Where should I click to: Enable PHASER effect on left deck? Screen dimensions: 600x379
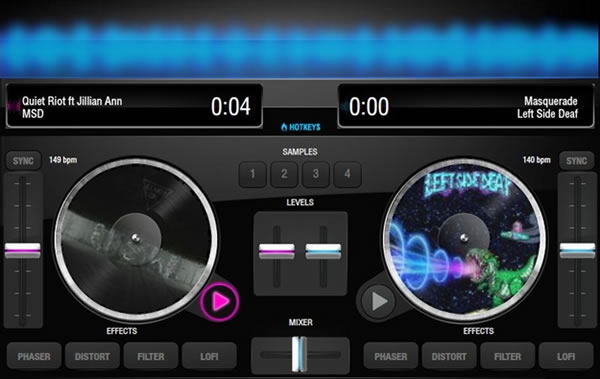click(34, 356)
